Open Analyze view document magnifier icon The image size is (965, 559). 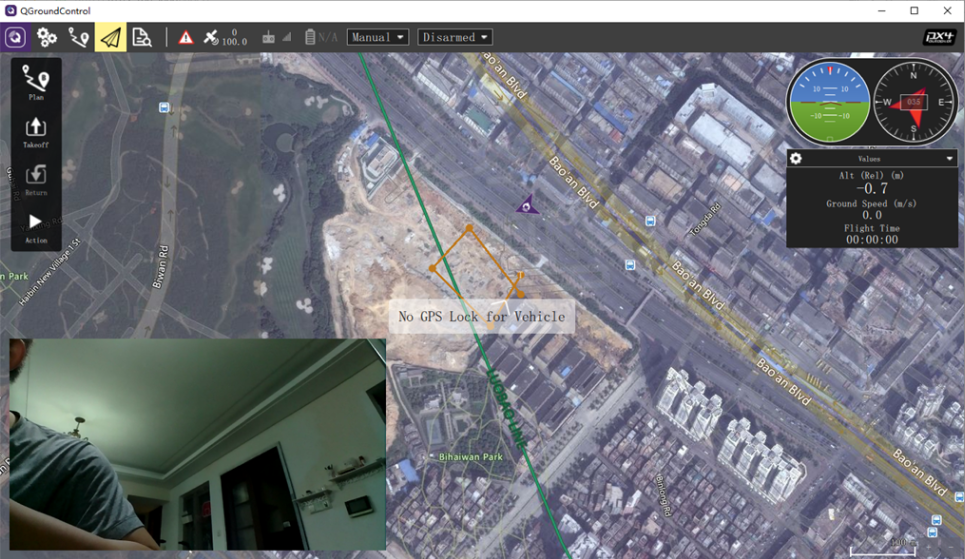point(142,38)
